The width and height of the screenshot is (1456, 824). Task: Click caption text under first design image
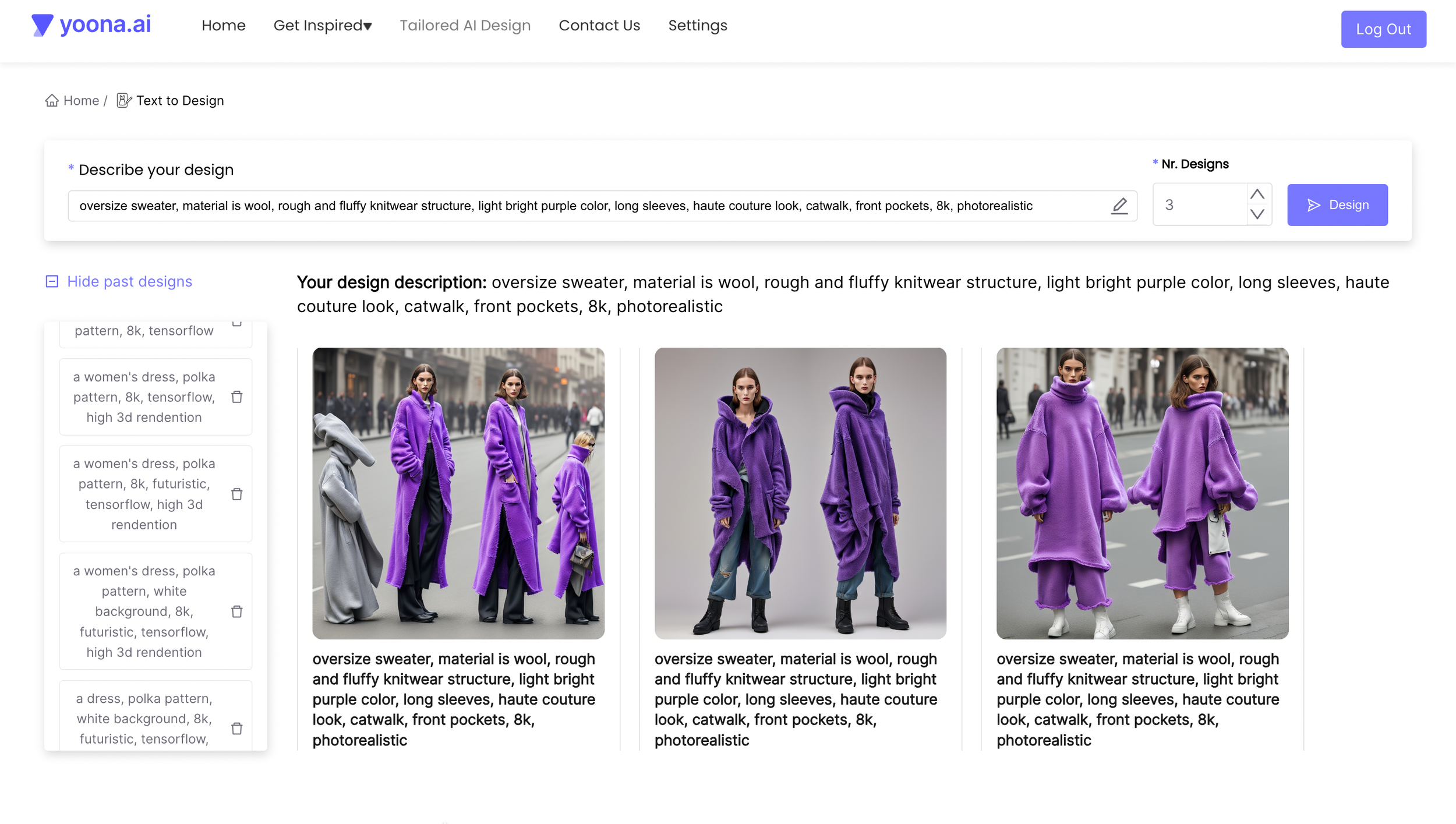454,699
